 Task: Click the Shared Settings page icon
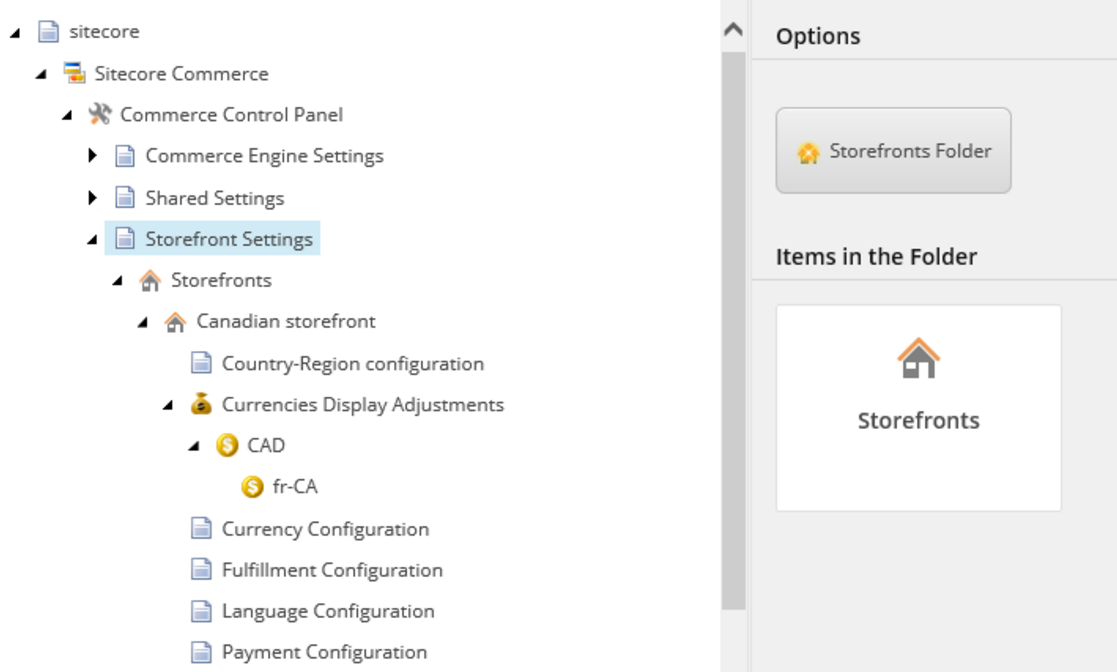(x=125, y=197)
